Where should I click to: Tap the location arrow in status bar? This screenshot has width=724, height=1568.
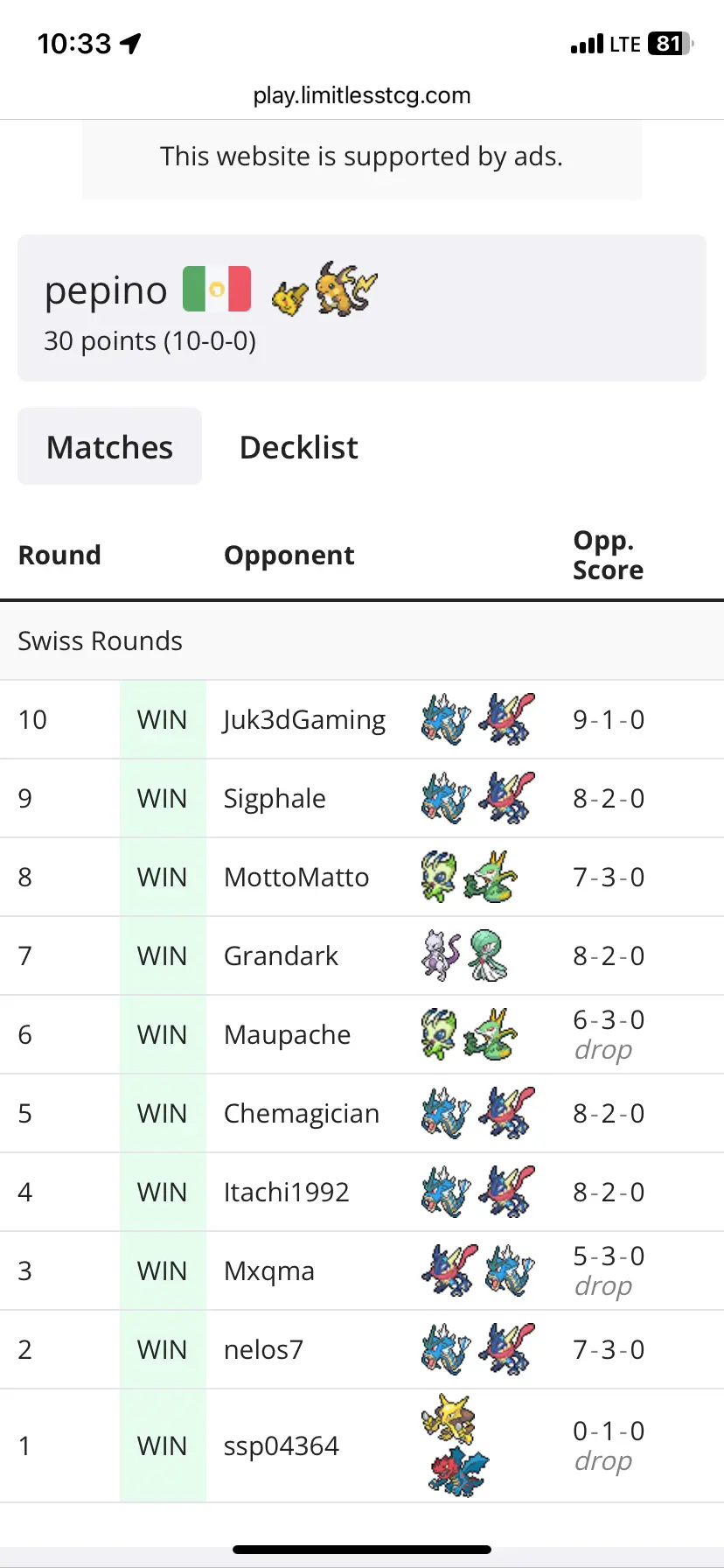[x=131, y=44]
